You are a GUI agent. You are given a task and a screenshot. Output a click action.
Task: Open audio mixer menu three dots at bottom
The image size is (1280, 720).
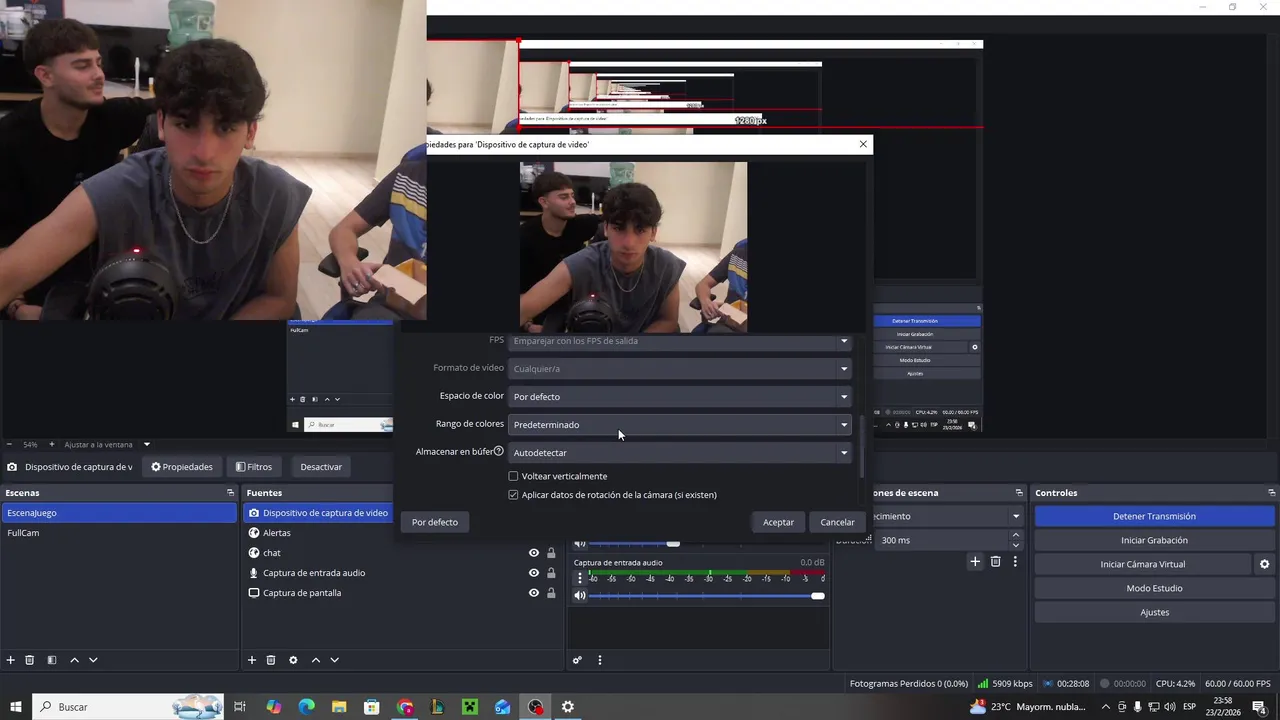point(600,660)
